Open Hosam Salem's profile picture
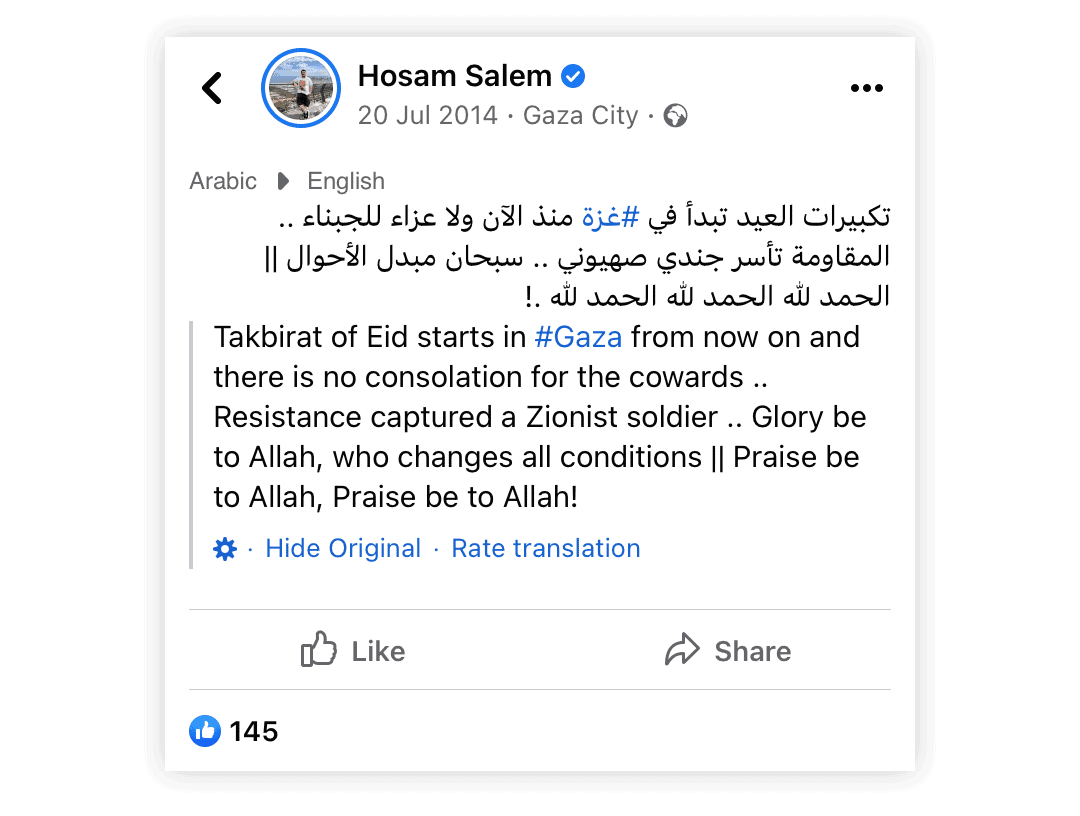Screen dimensions: 1080x816 tap(301, 88)
